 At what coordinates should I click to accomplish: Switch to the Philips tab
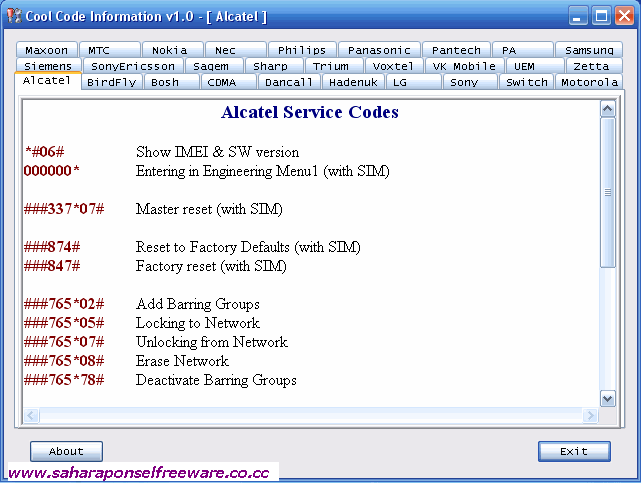302,50
